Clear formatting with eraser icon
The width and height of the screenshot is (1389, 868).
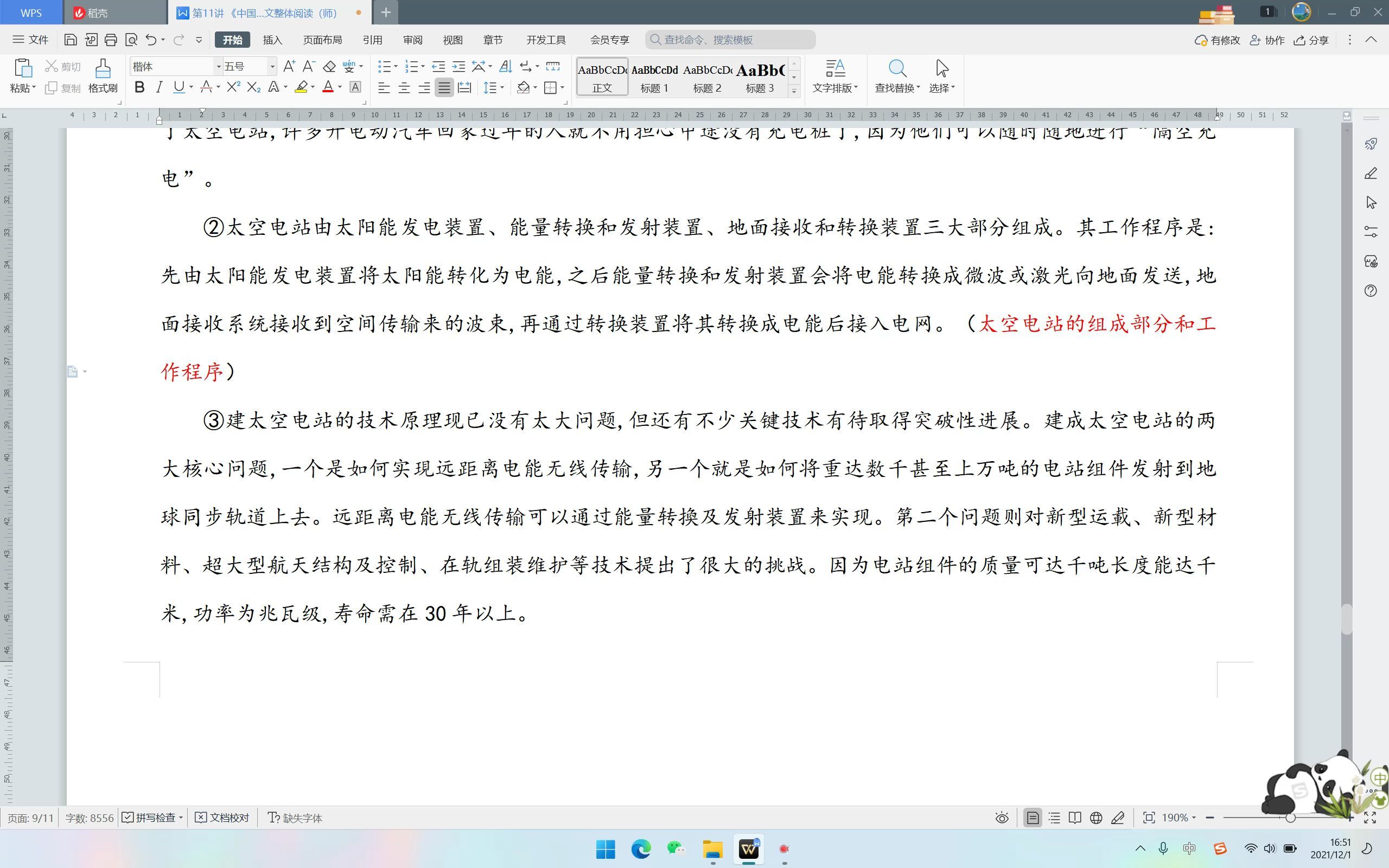coord(329,67)
